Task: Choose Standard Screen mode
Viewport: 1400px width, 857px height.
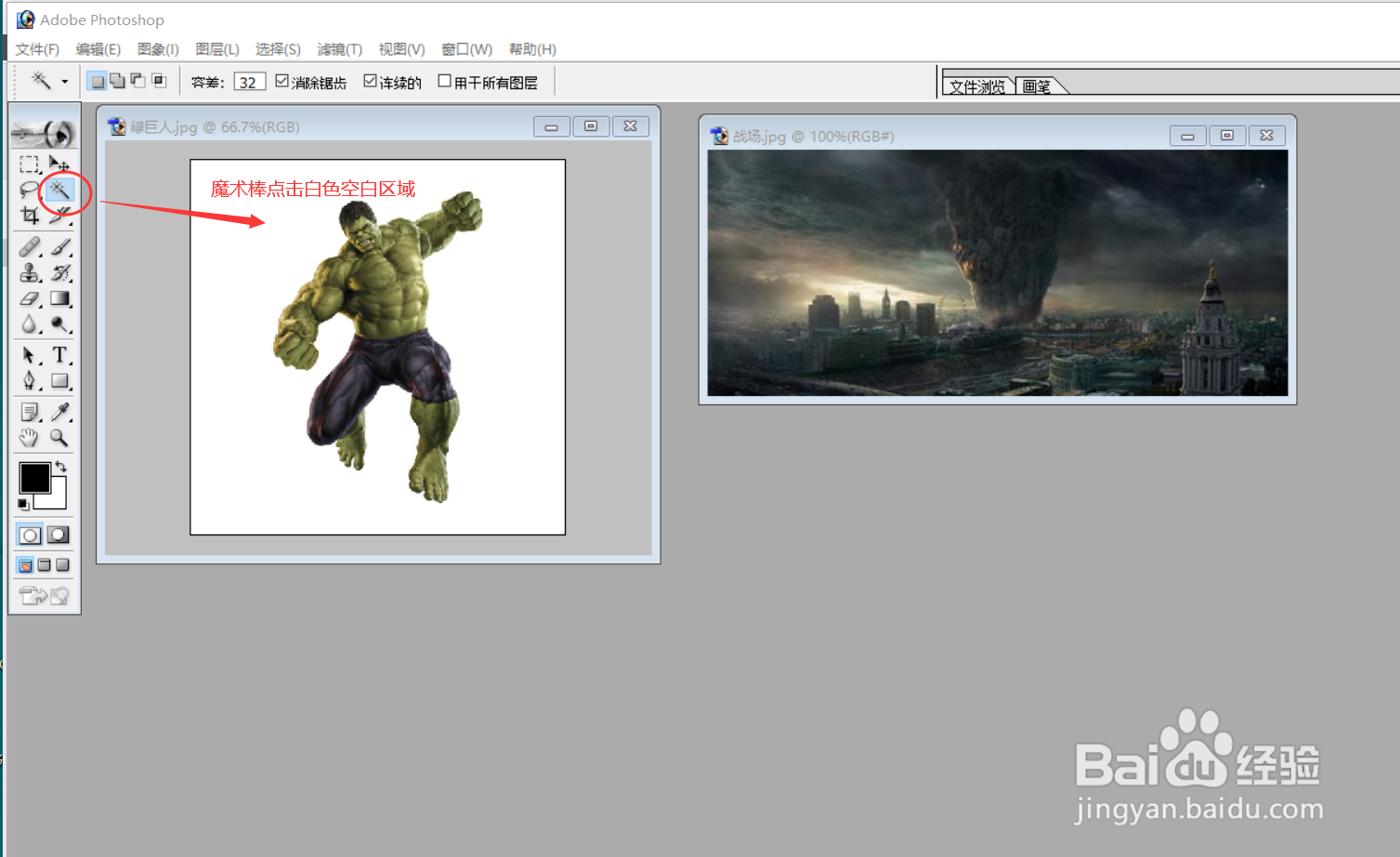Action: [x=26, y=565]
